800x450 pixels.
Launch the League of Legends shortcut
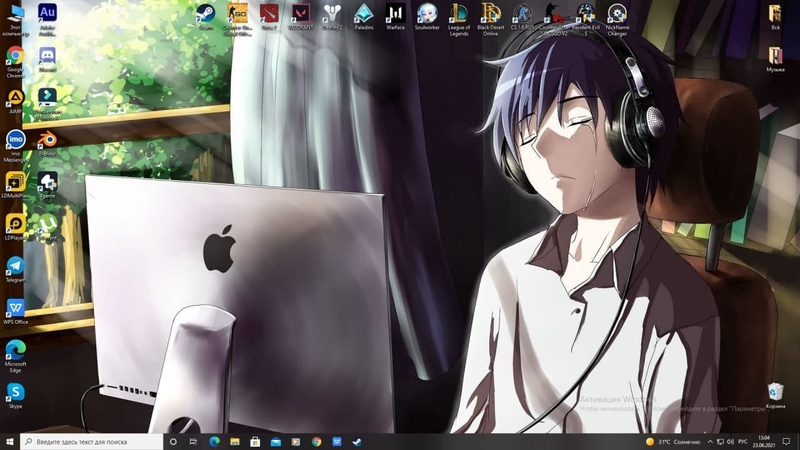458,14
